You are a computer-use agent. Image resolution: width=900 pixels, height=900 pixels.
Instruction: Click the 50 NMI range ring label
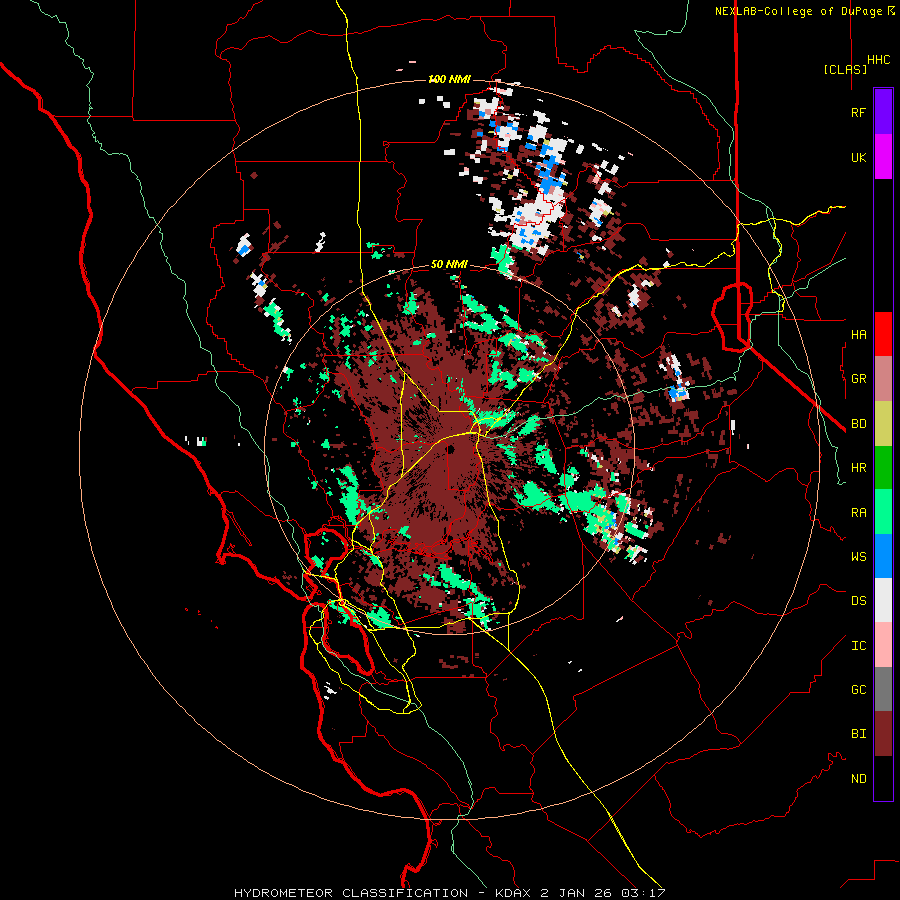pyautogui.click(x=449, y=265)
